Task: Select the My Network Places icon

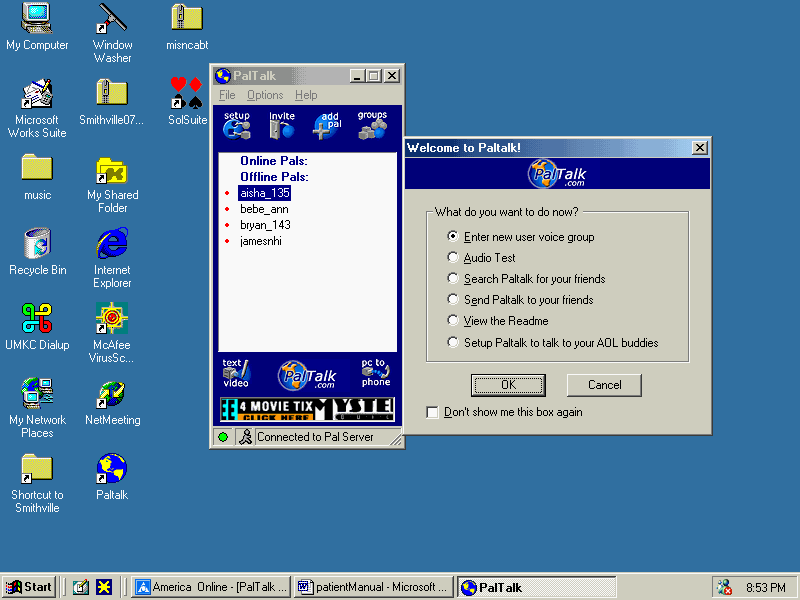Action: click(38, 408)
